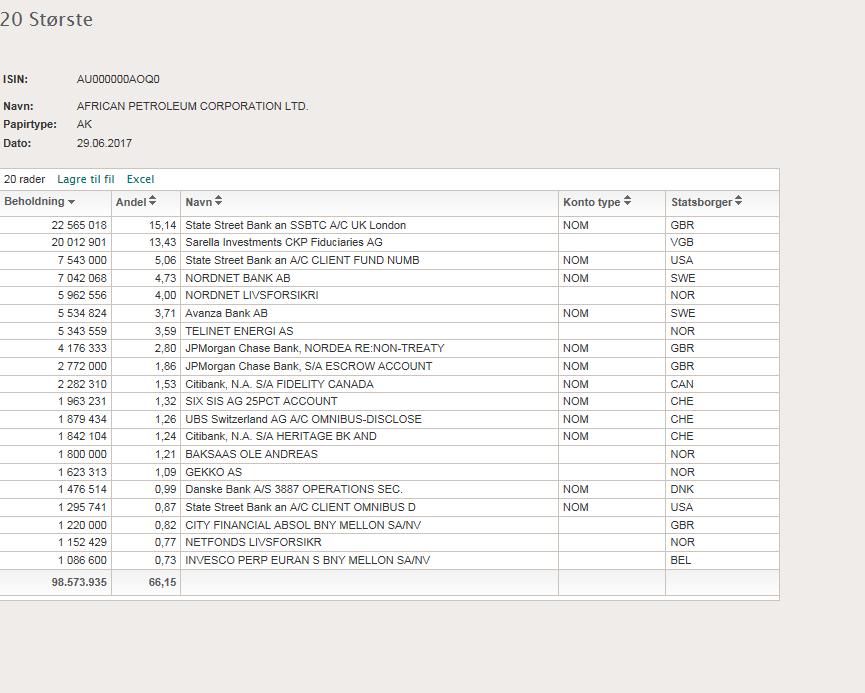Click the Konto type sort arrows
865x693 pixels.
pyautogui.click(x=627, y=201)
